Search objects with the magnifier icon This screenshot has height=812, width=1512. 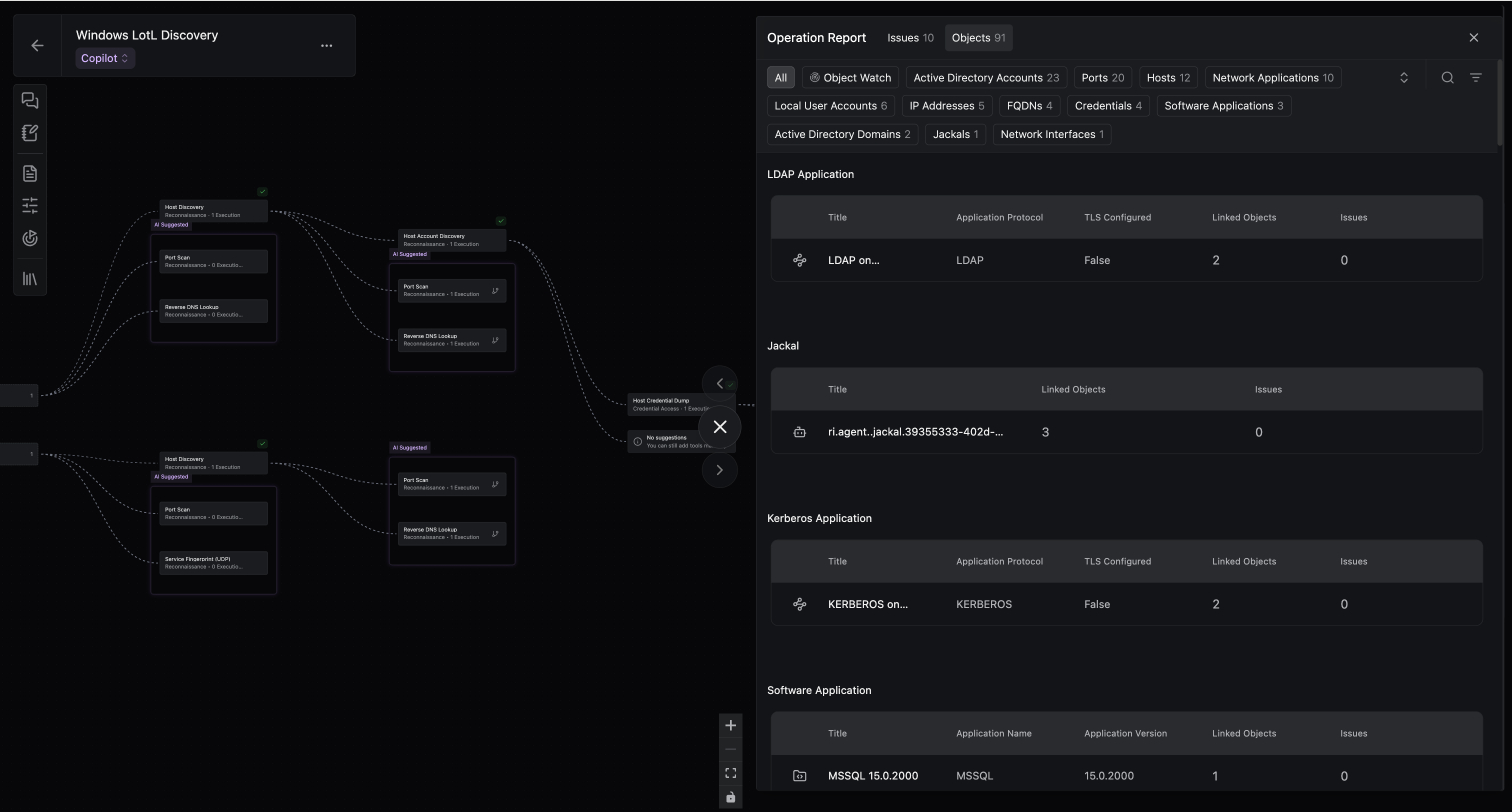click(x=1447, y=77)
